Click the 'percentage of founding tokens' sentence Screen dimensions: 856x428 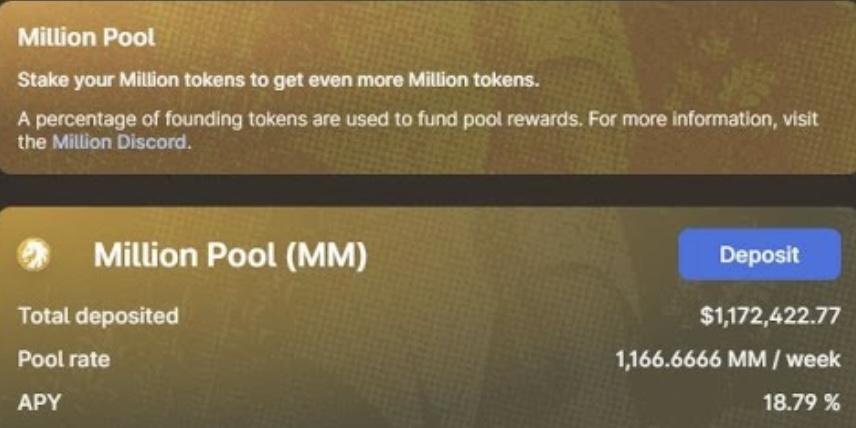point(296,119)
